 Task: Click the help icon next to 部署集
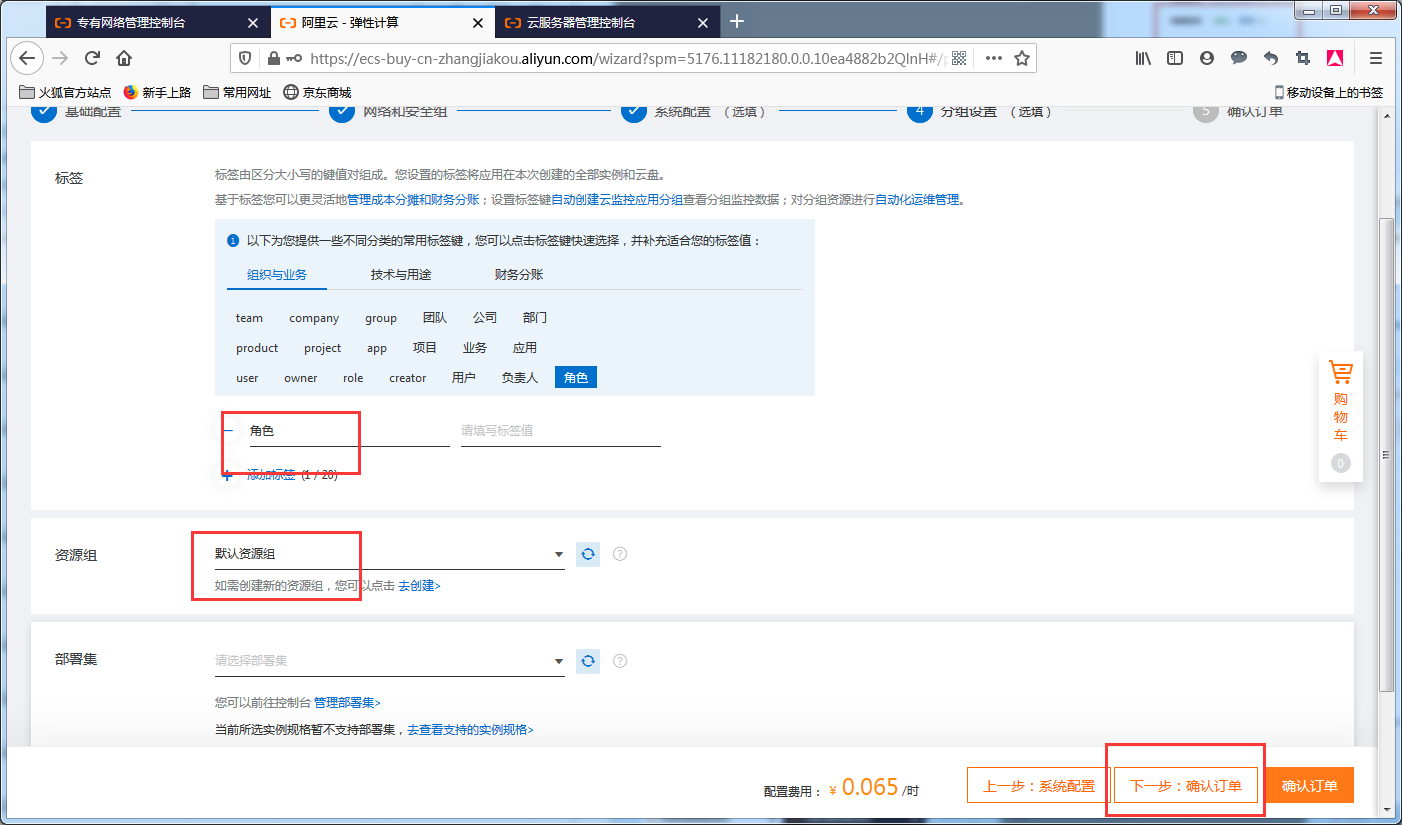click(x=620, y=660)
